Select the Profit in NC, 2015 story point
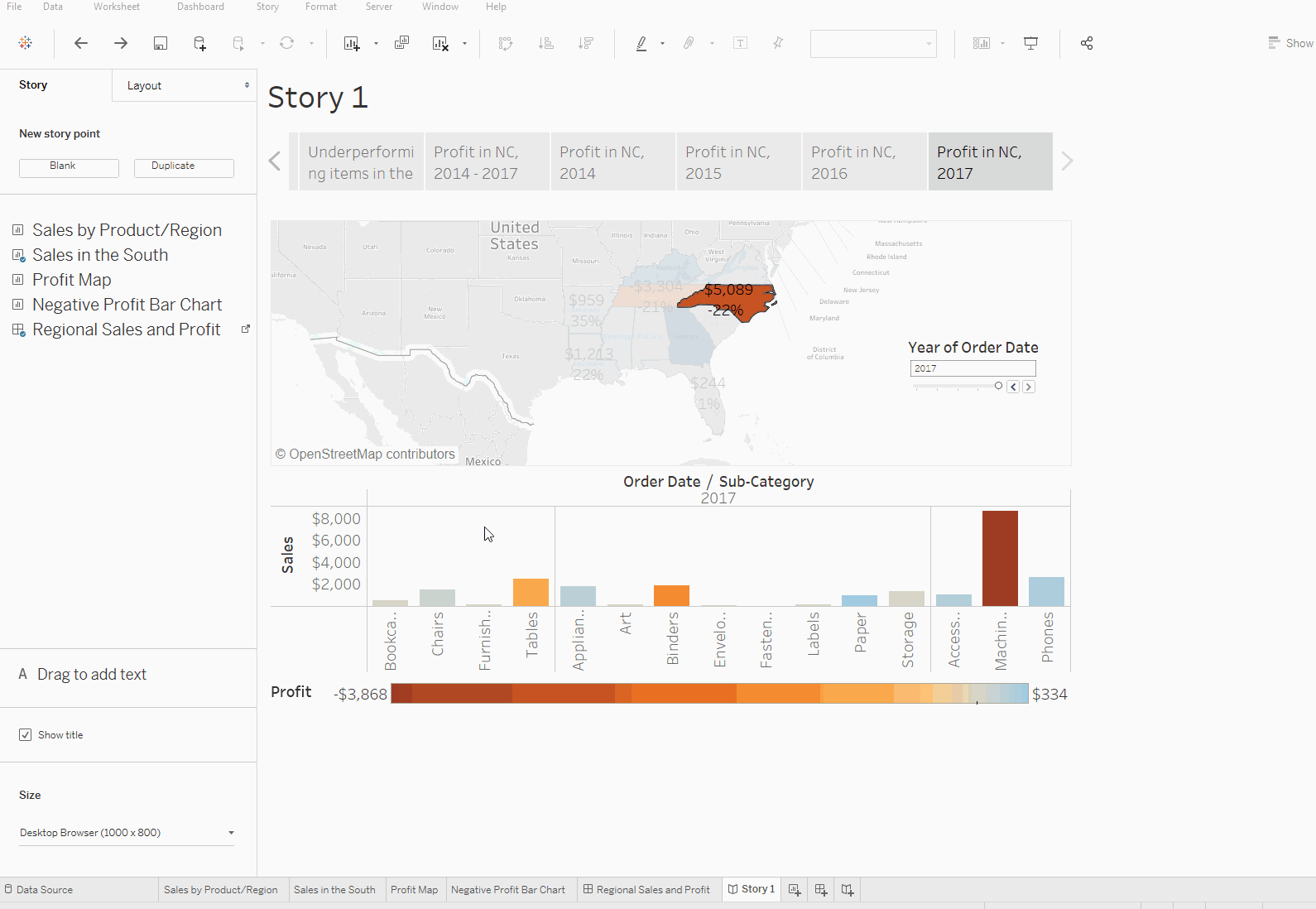This screenshot has width=1316, height=909. click(x=738, y=162)
